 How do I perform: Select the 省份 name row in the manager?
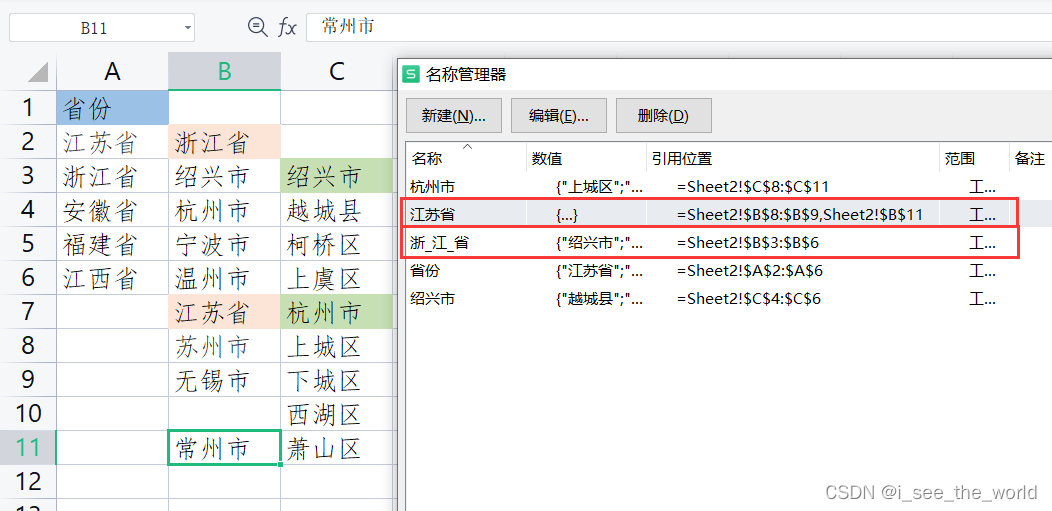click(x=729, y=271)
